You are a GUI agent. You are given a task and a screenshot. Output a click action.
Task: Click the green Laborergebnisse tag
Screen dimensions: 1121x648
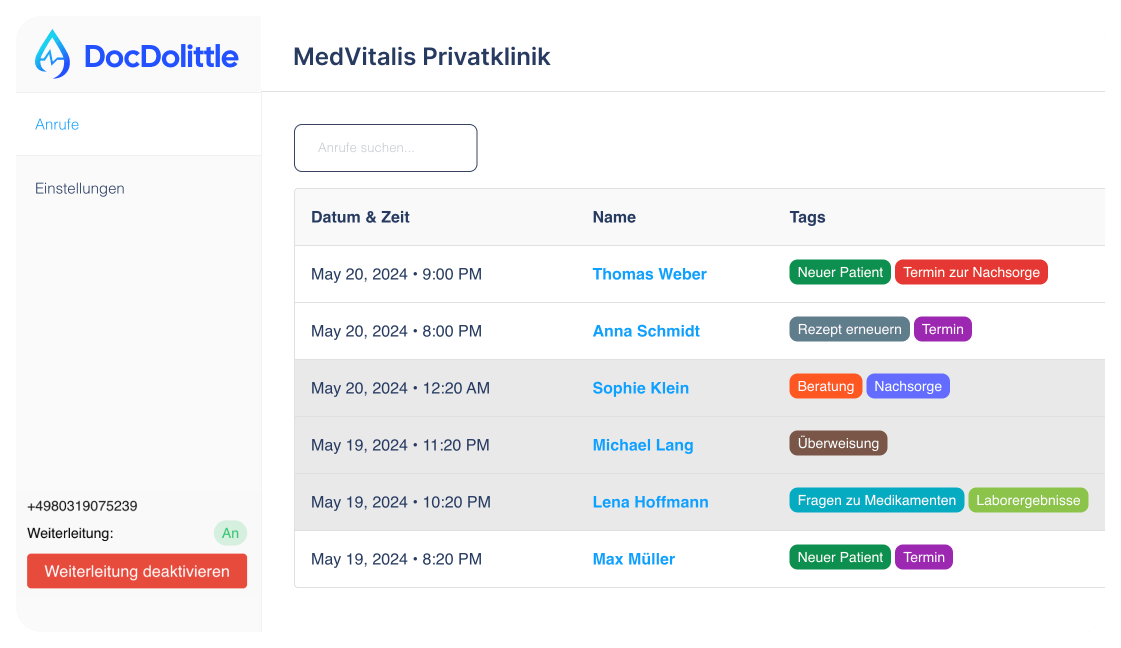pos(1028,500)
